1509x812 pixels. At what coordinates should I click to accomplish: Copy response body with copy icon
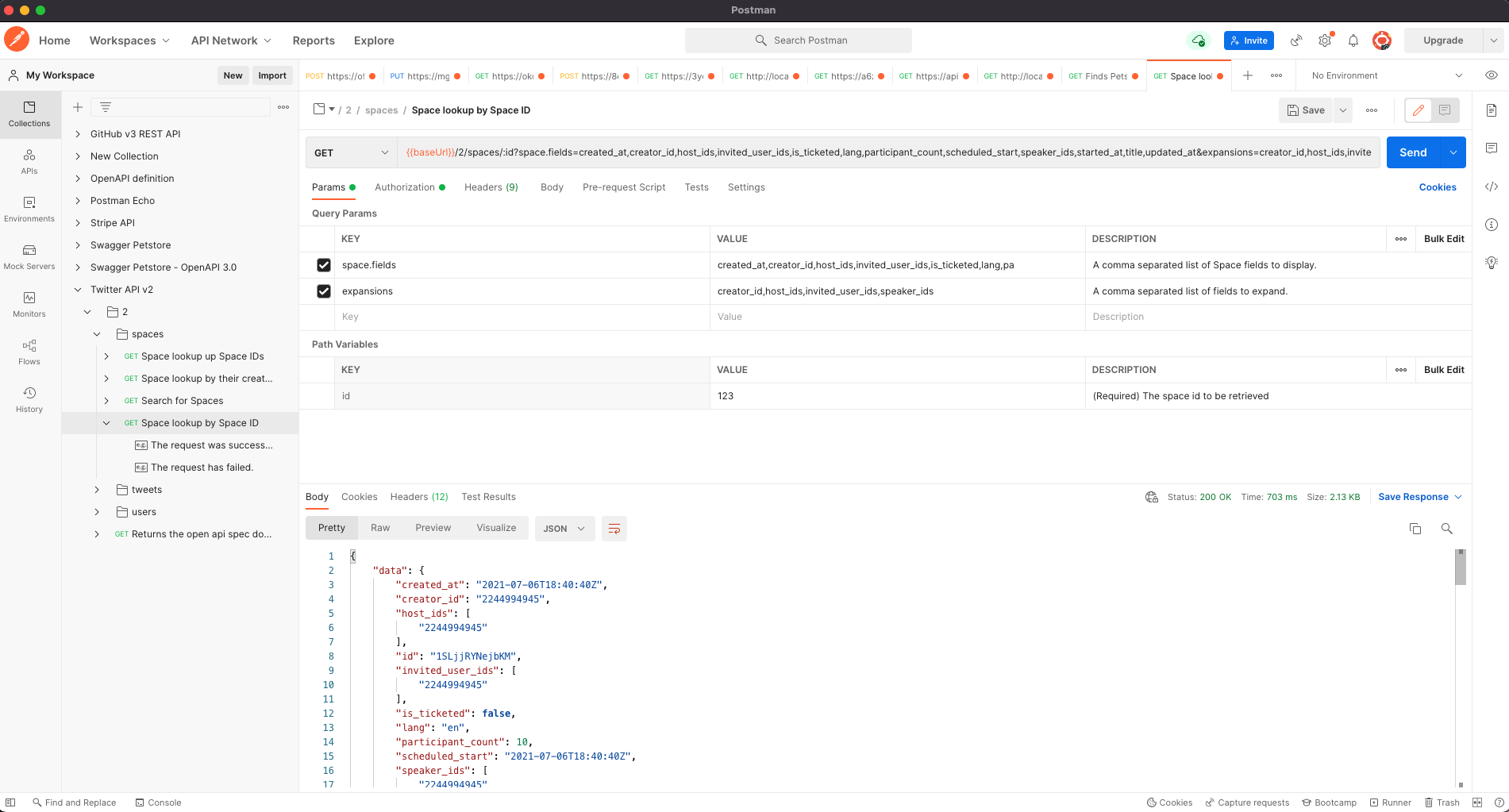coord(1415,529)
